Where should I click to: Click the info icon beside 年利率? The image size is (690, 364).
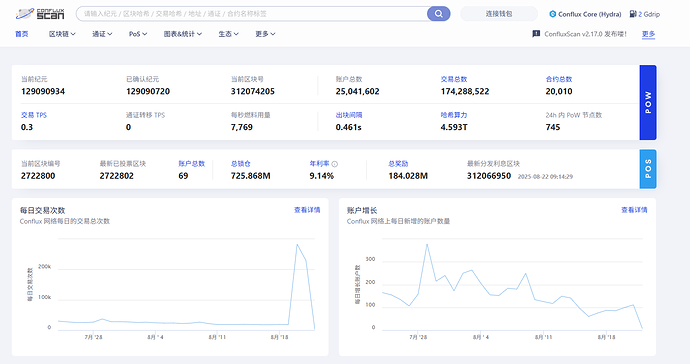tap(334, 164)
